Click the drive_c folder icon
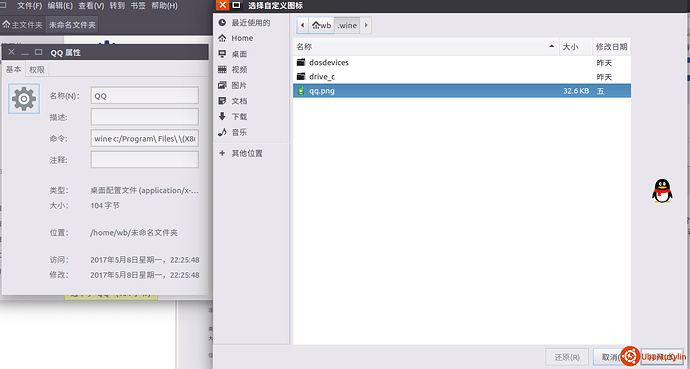Image resolution: width=690 pixels, height=369 pixels. click(301, 77)
